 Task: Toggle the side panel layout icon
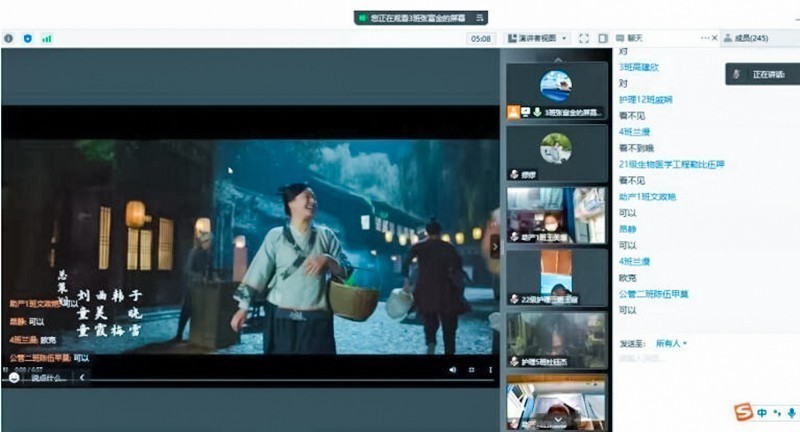point(603,38)
